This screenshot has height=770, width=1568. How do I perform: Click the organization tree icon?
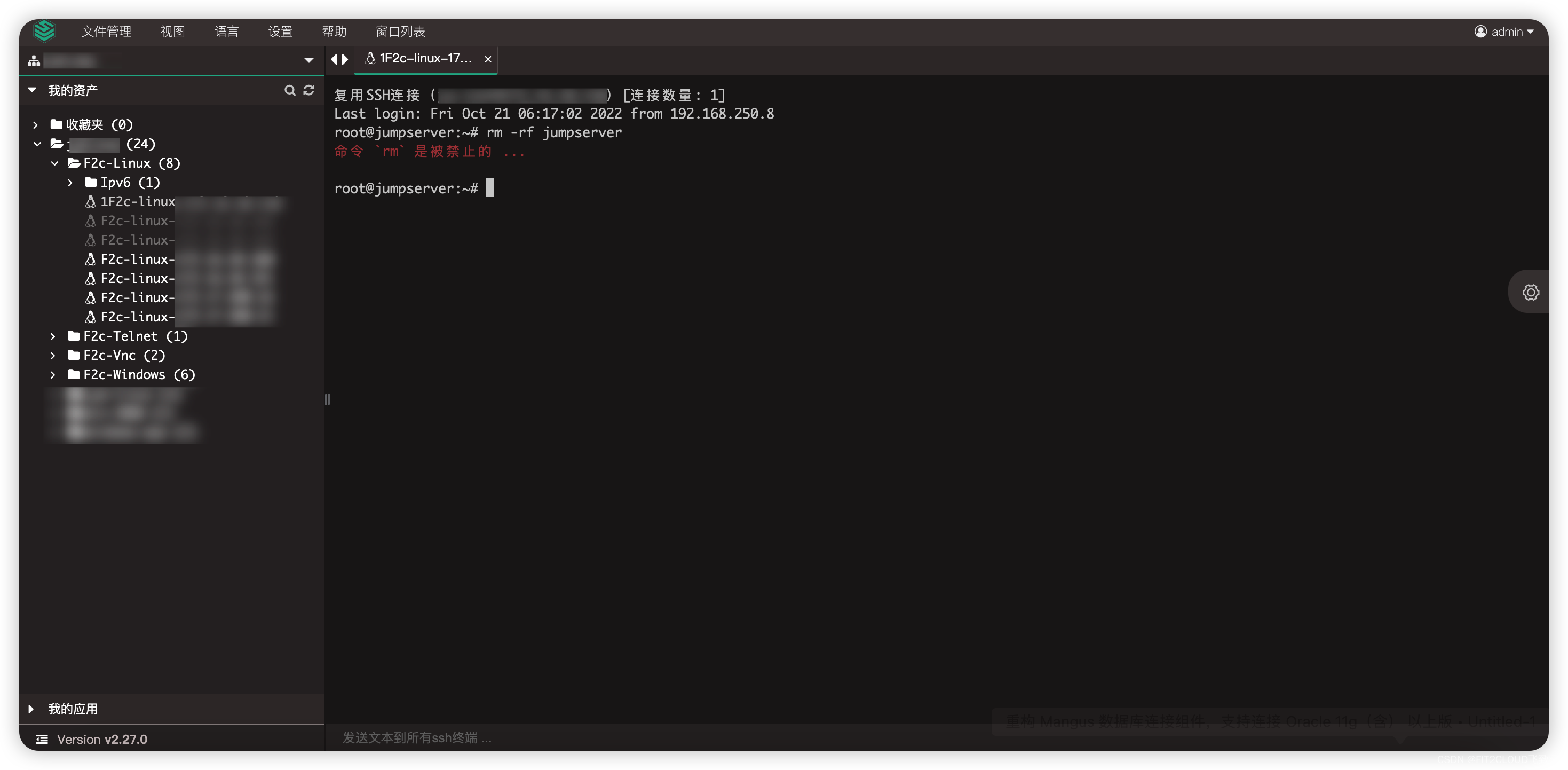click(34, 60)
